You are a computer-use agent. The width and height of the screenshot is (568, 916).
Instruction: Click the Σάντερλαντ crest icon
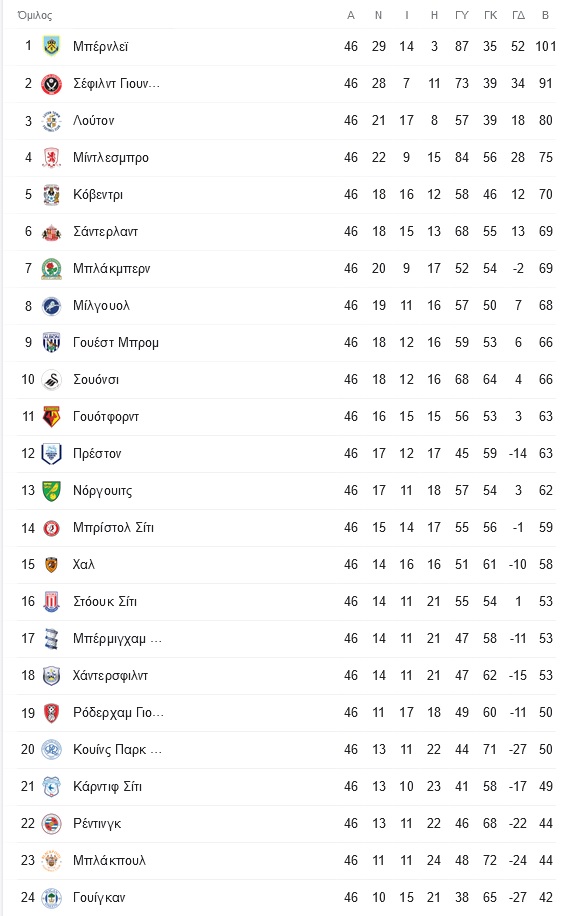click(x=51, y=231)
